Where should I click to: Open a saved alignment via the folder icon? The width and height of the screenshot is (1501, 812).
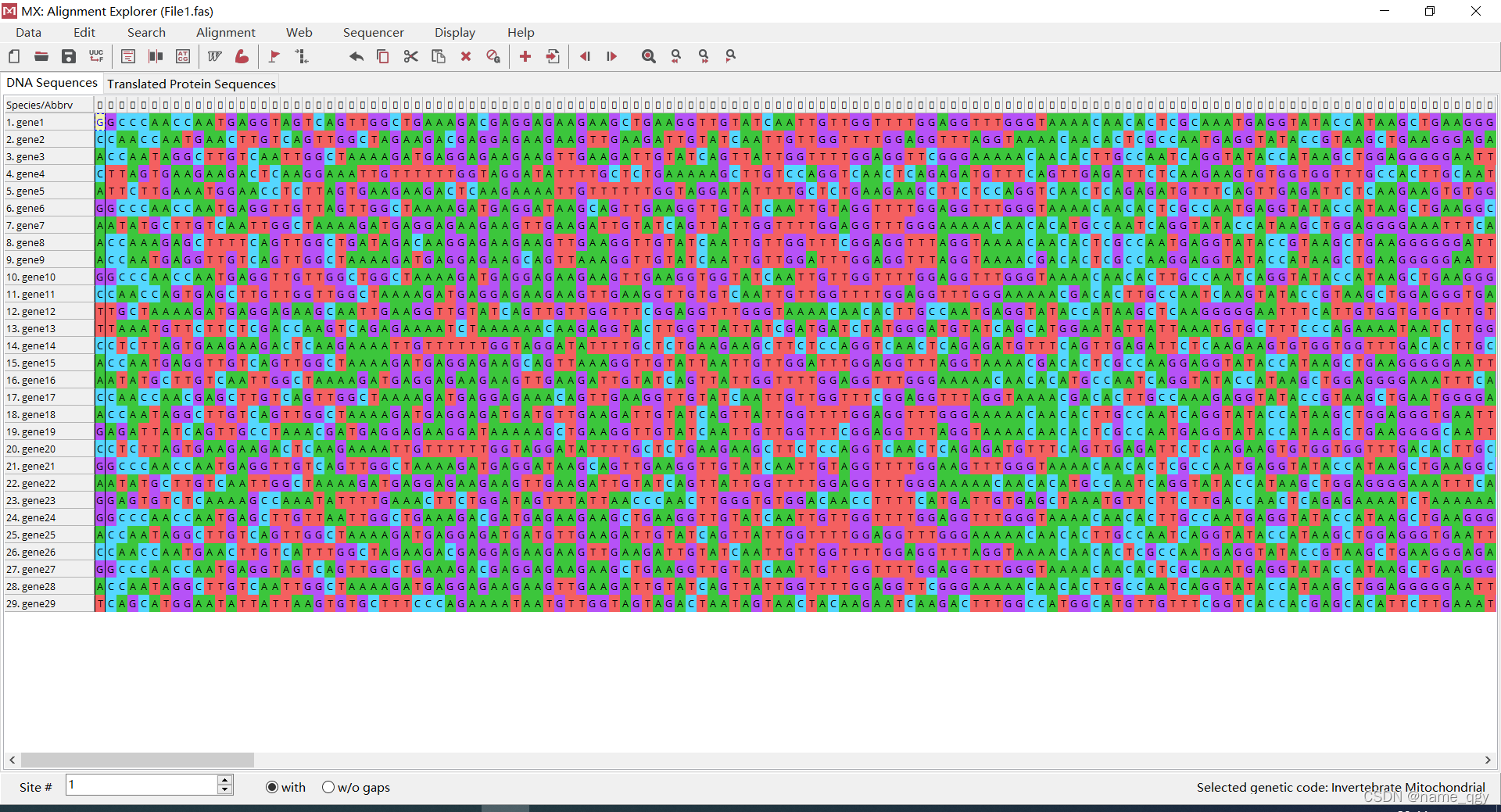41,56
